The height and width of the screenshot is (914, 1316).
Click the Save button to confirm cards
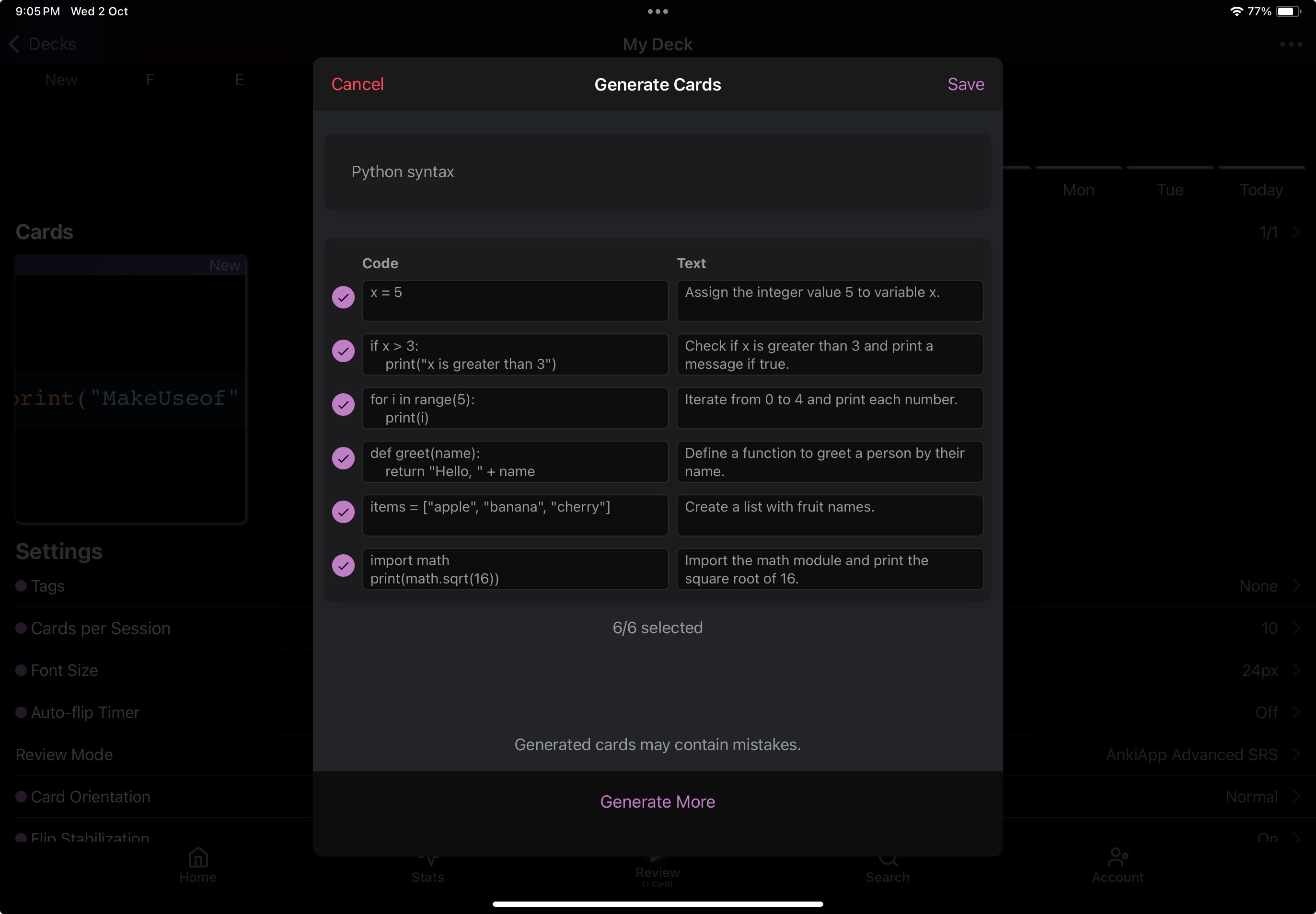[966, 83]
